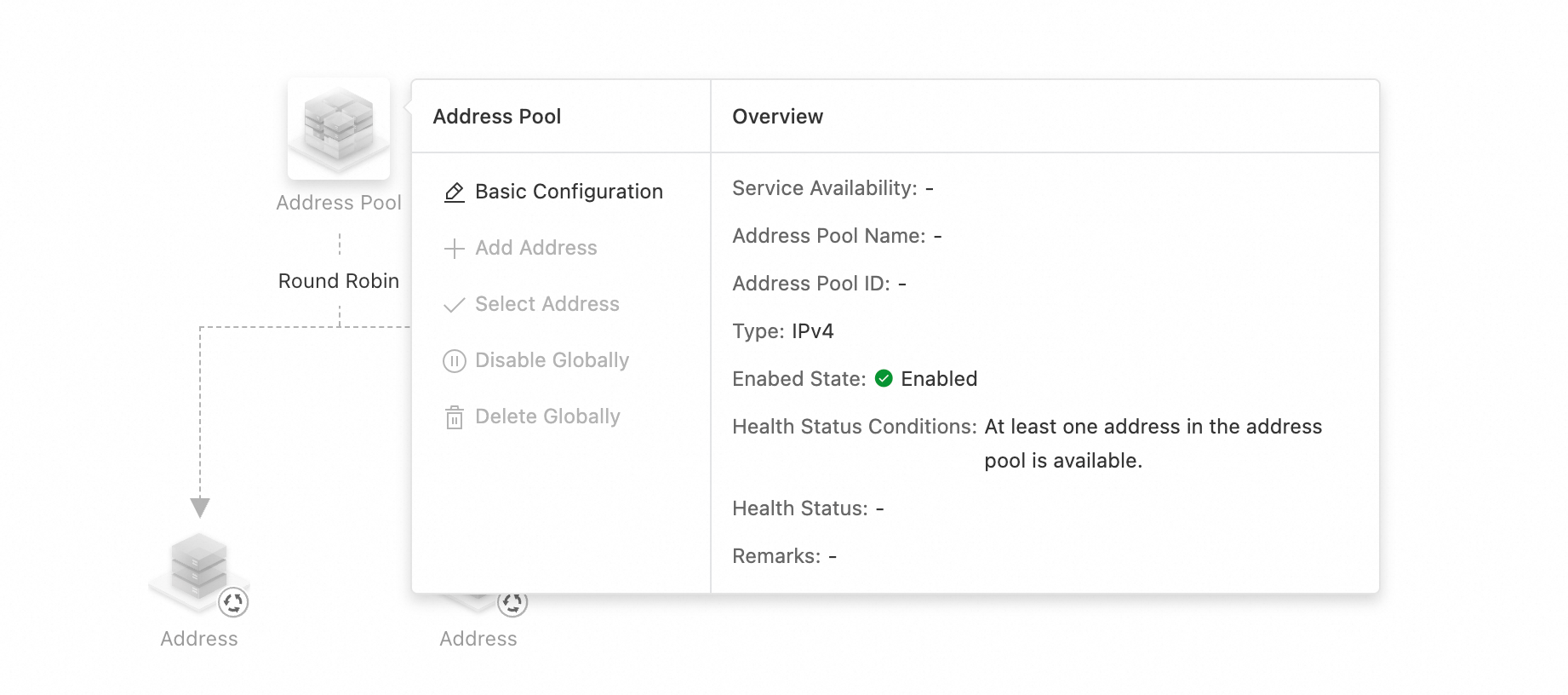Click the trash icon beside Delete Globally

[x=455, y=417]
